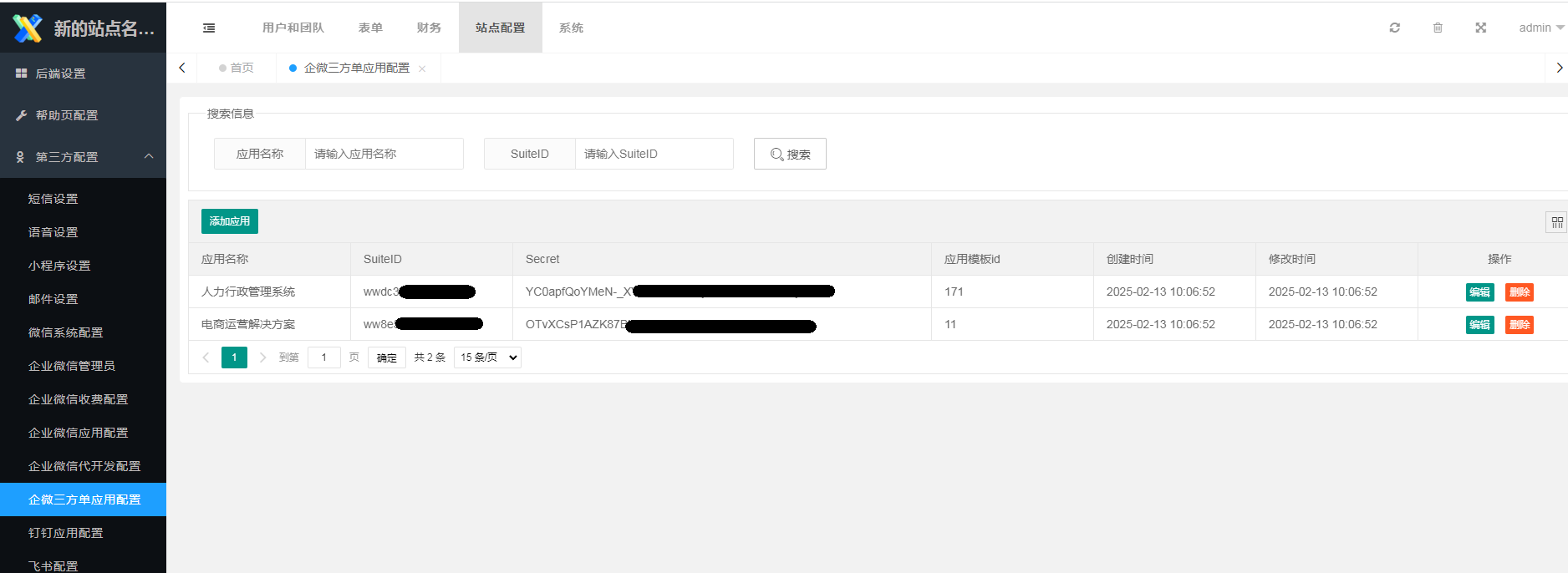Viewport: 1568px width, 573px height.
Task: Click the trash clear-cache icon
Action: [x=1438, y=28]
